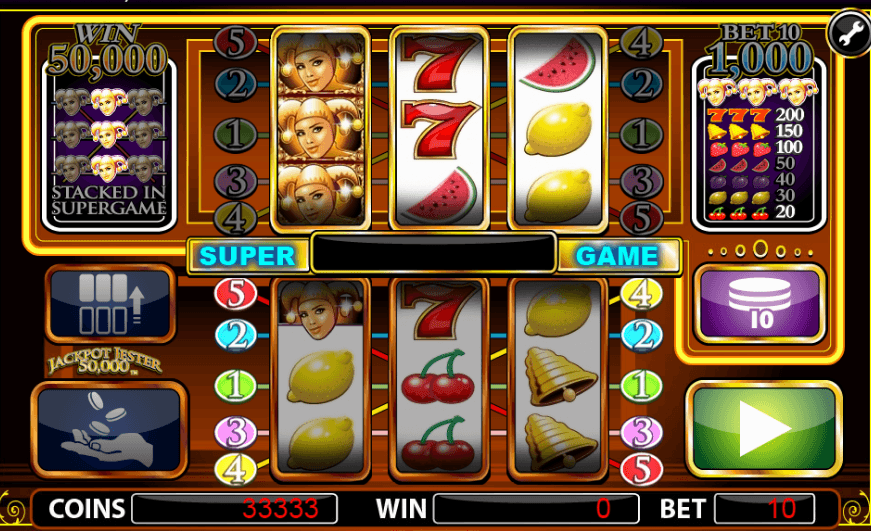Click the move-reels-up transfer icon
The height and width of the screenshot is (531, 871).
(x=110, y=303)
